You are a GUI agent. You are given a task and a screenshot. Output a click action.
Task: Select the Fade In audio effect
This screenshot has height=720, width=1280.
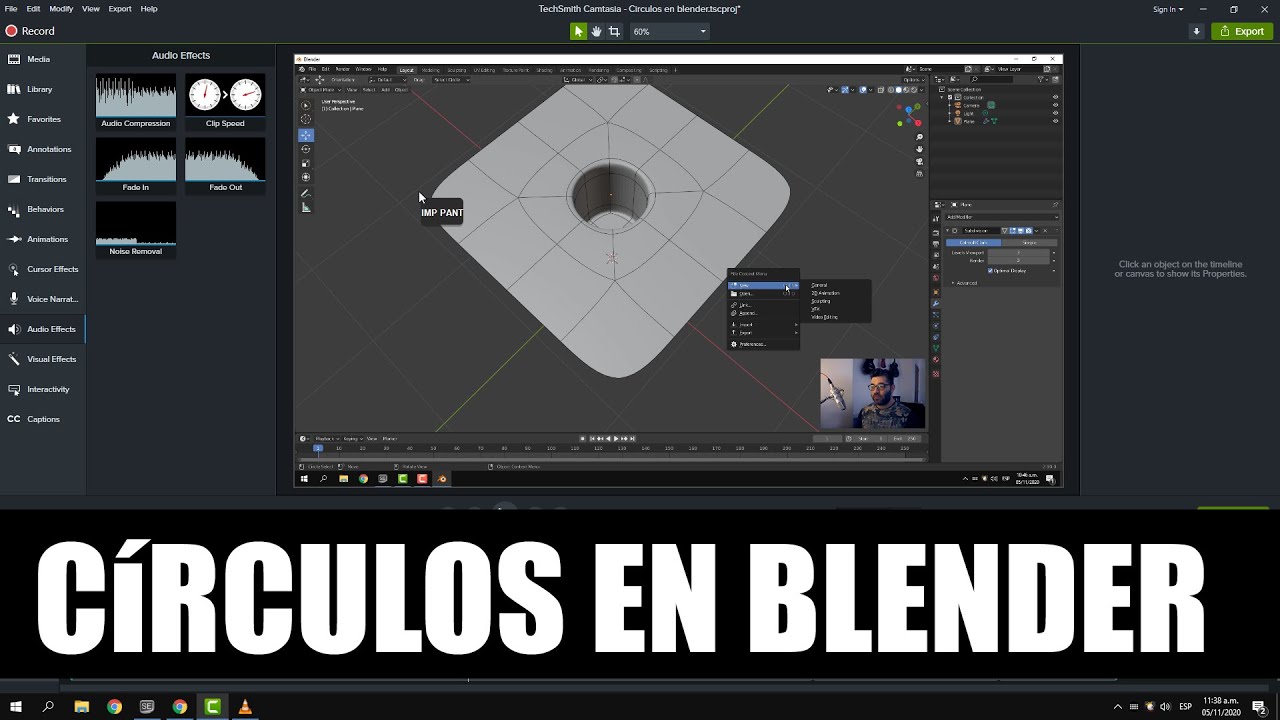click(x=136, y=165)
